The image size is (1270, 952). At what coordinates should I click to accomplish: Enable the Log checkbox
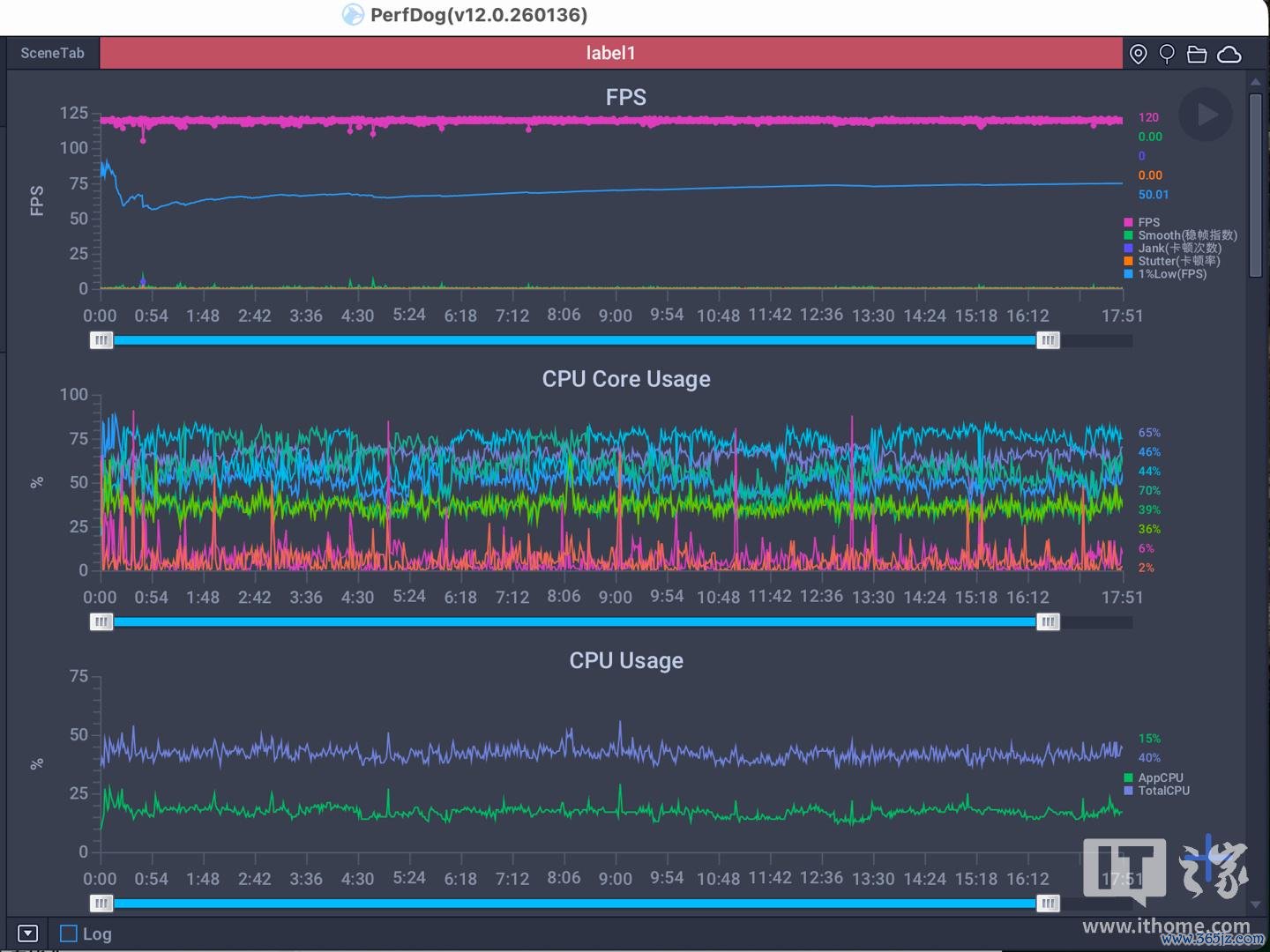coord(69,933)
